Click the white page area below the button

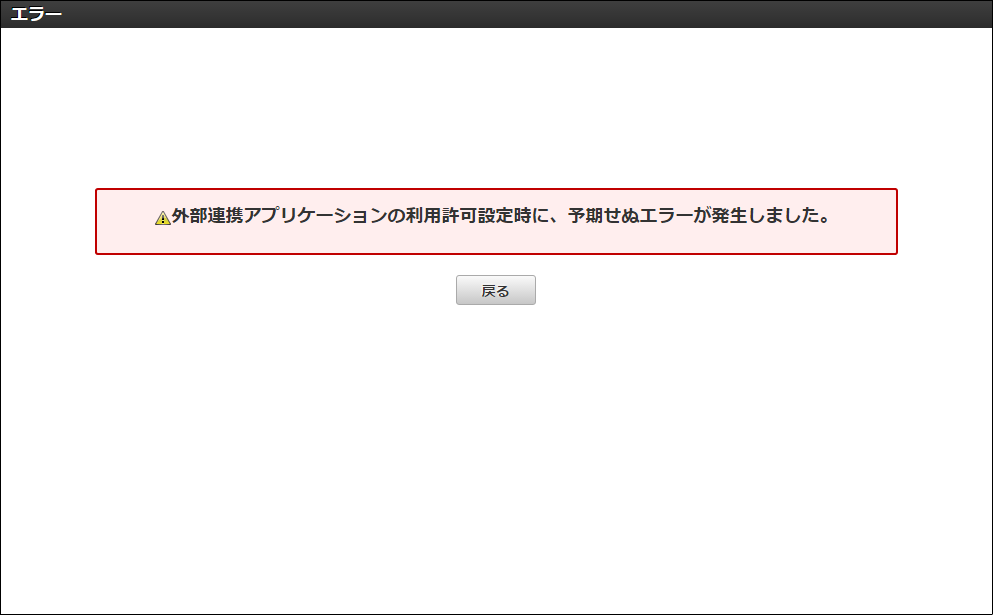496,450
